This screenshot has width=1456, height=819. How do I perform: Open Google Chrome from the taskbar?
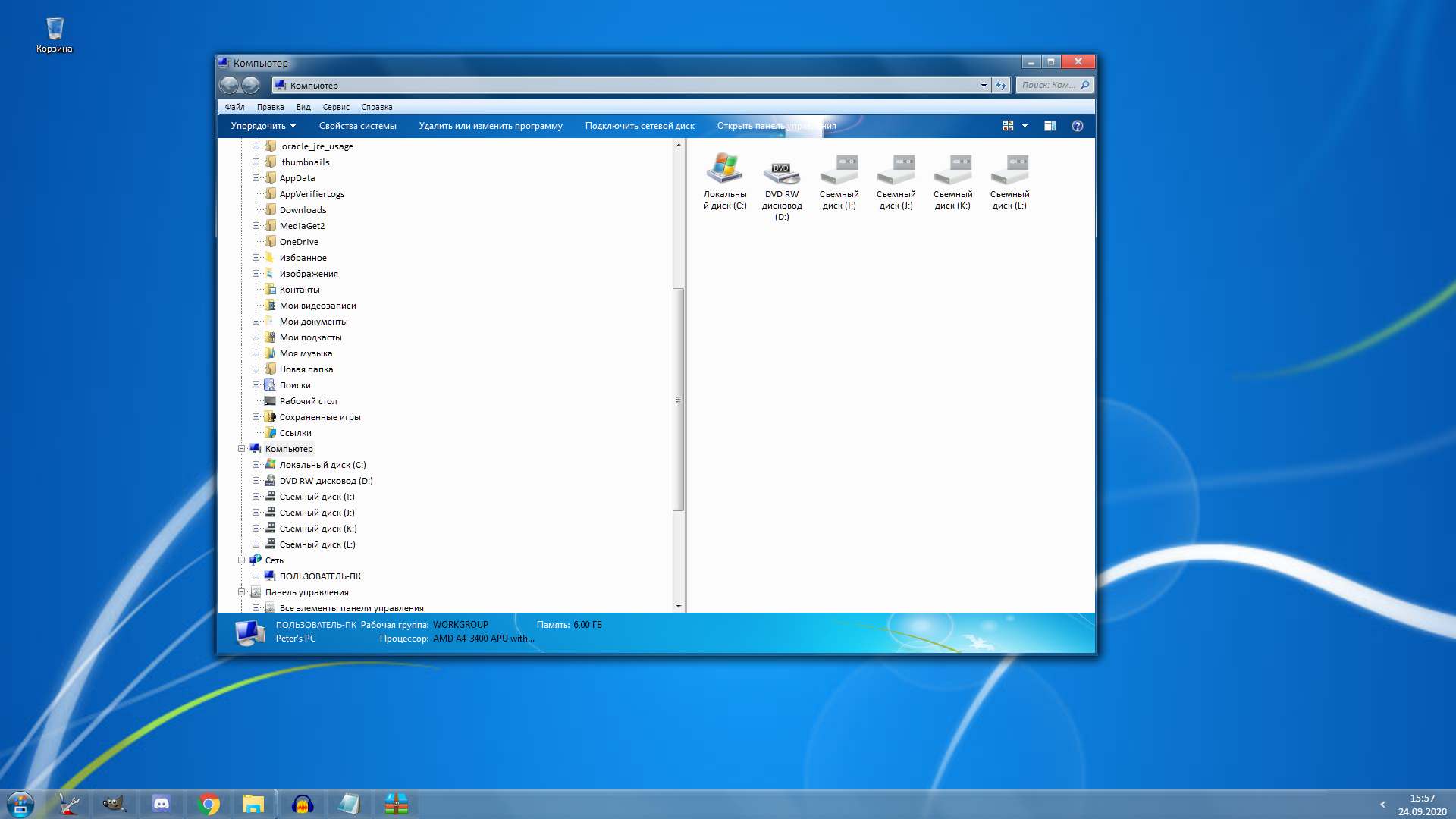coord(209,804)
